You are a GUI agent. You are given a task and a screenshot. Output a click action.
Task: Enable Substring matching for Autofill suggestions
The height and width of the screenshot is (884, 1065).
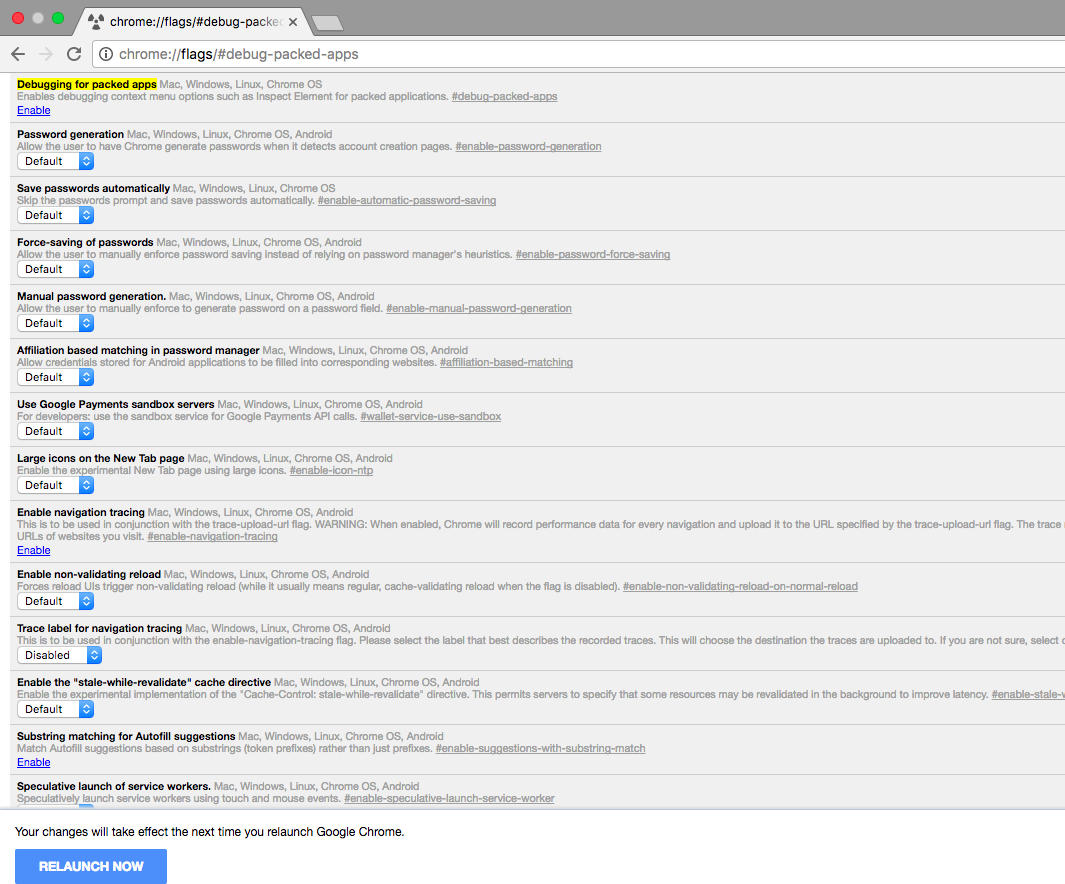33,762
